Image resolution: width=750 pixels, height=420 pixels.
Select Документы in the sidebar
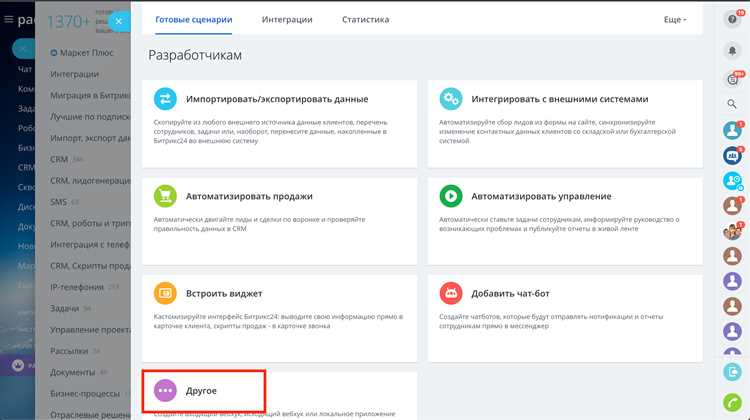72,372
